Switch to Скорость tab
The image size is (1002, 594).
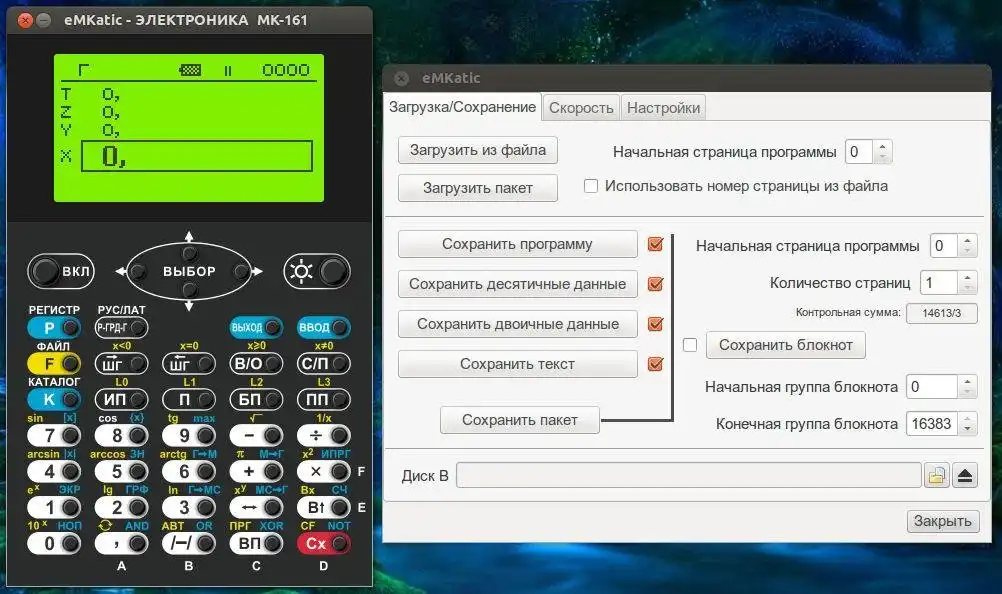click(x=581, y=108)
